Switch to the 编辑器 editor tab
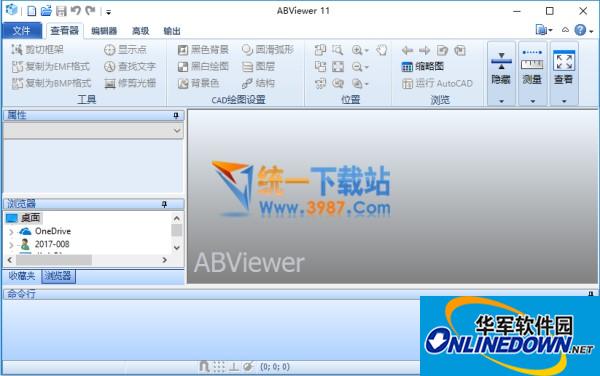This screenshot has width=600, height=376. [x=104, y=31]
